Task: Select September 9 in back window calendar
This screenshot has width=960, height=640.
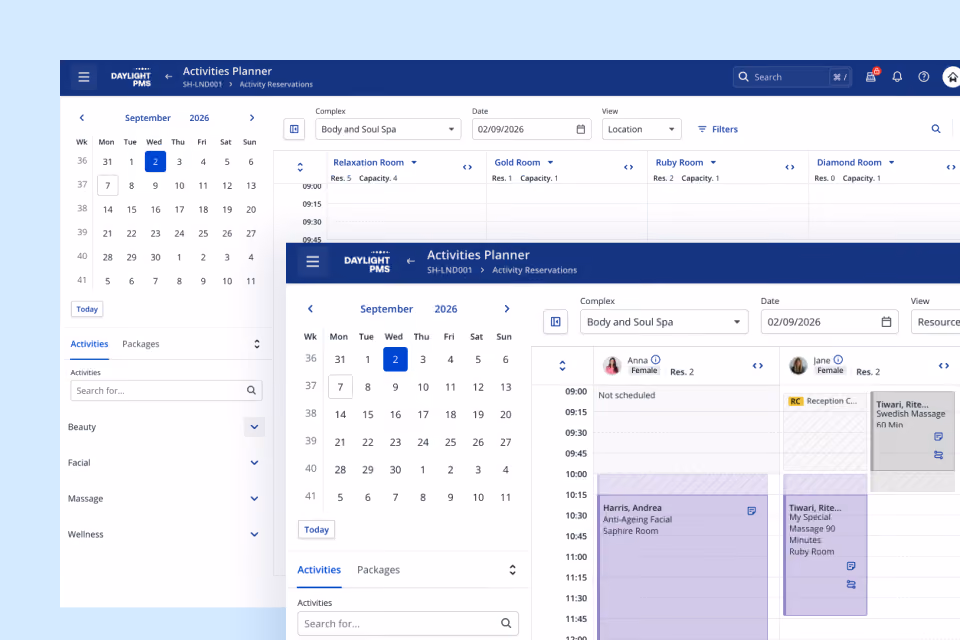Action: (x=156, y=186)
